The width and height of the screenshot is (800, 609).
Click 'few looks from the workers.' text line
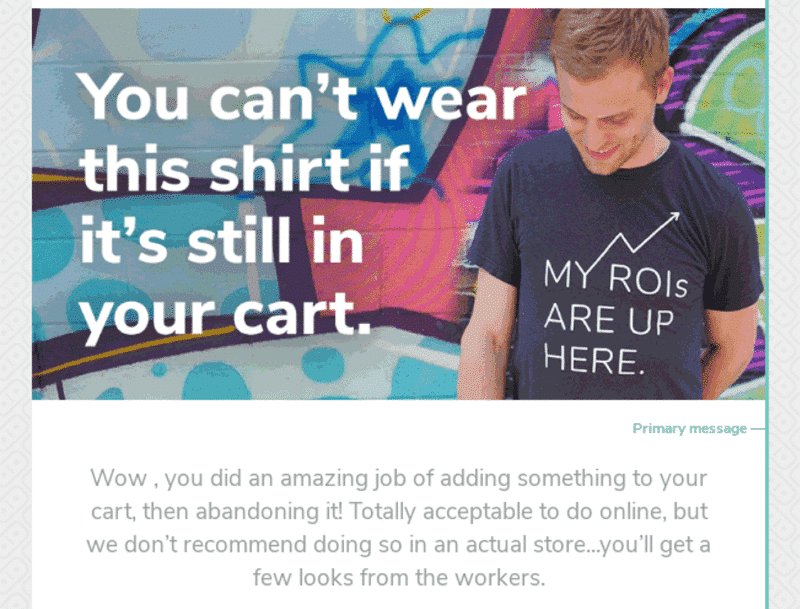(x=399, y=578)
